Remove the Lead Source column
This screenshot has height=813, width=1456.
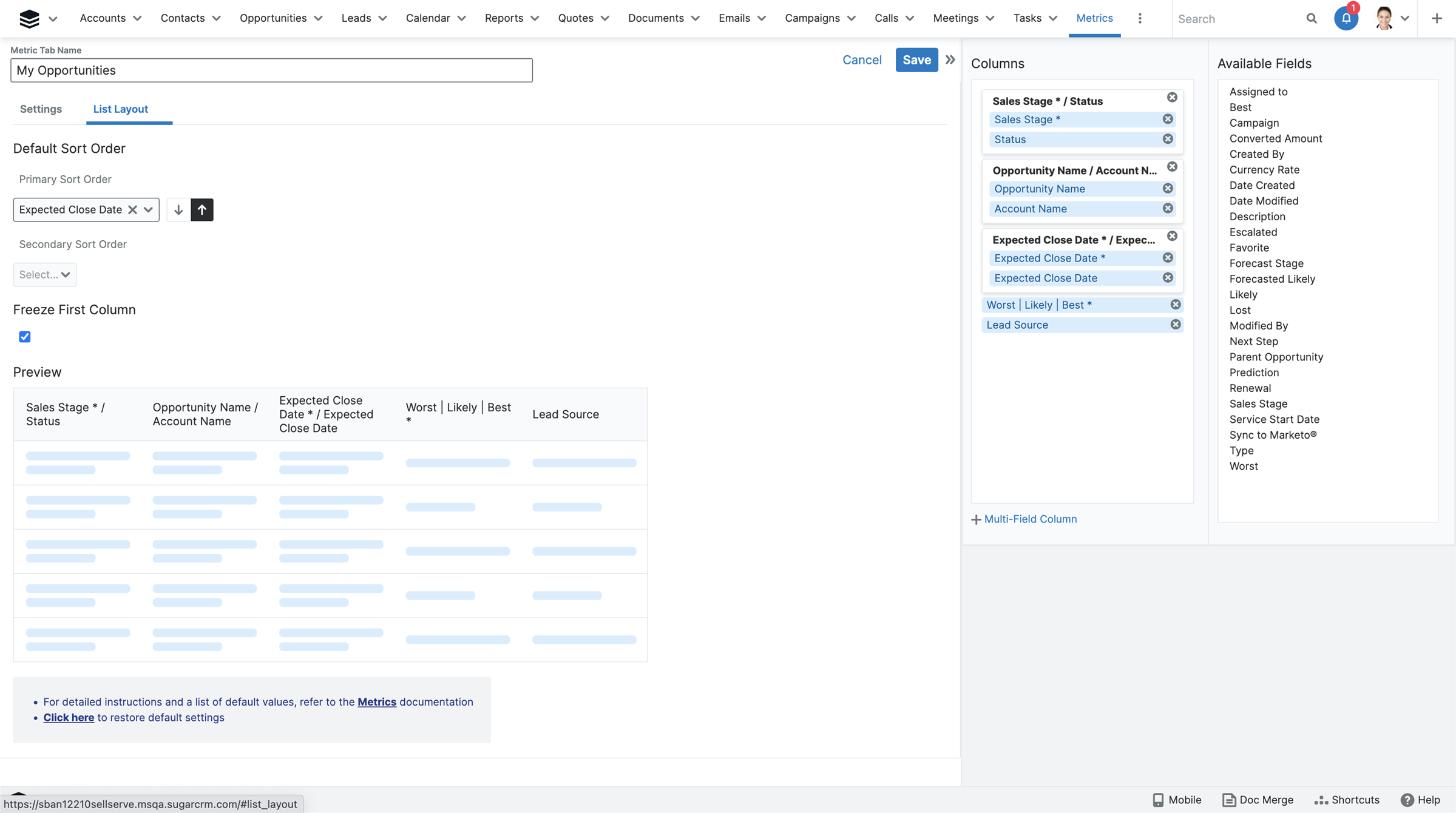[1176, 325]
